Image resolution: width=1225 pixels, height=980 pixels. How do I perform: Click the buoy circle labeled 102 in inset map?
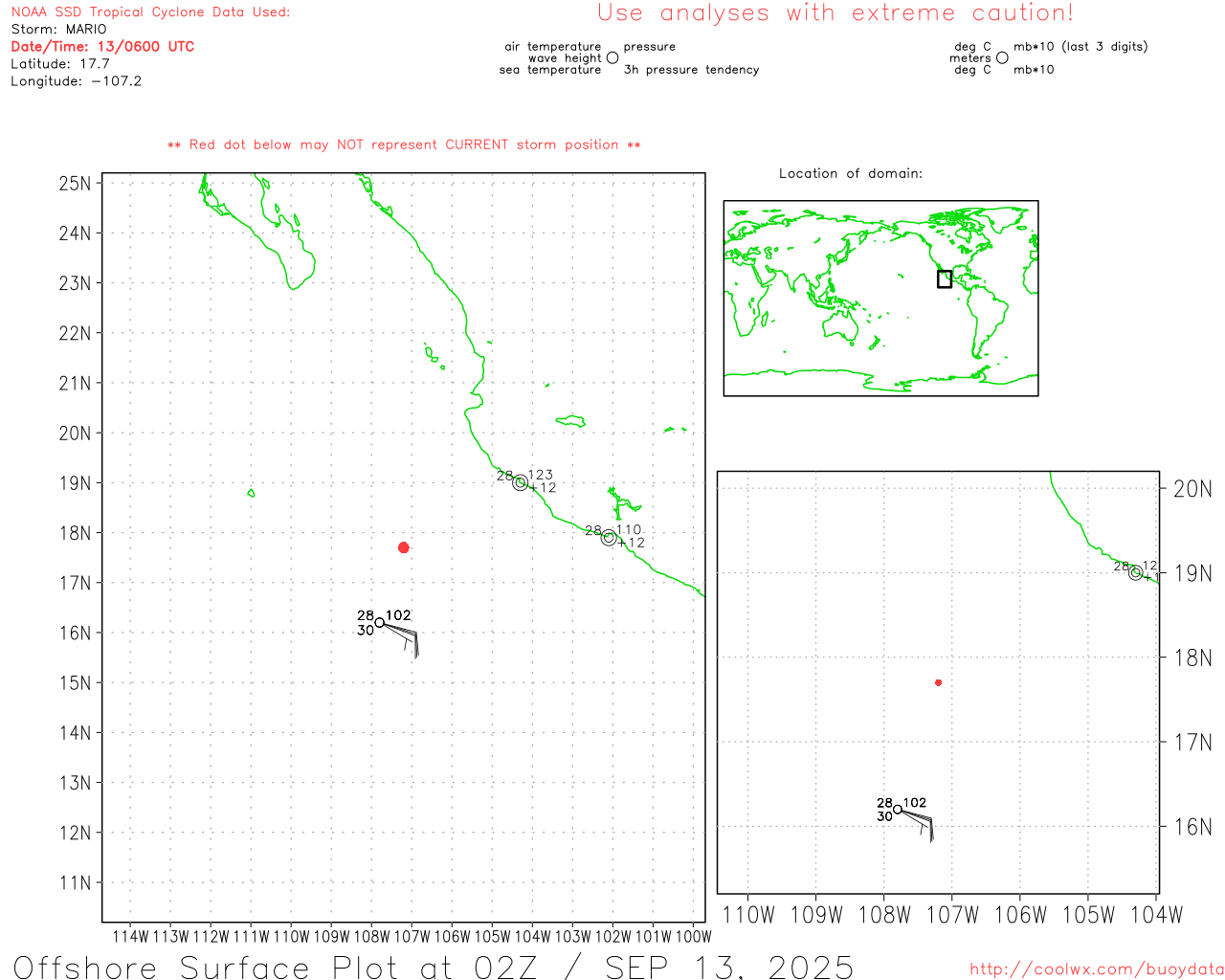pyautogui.click(x=898, y=810)
